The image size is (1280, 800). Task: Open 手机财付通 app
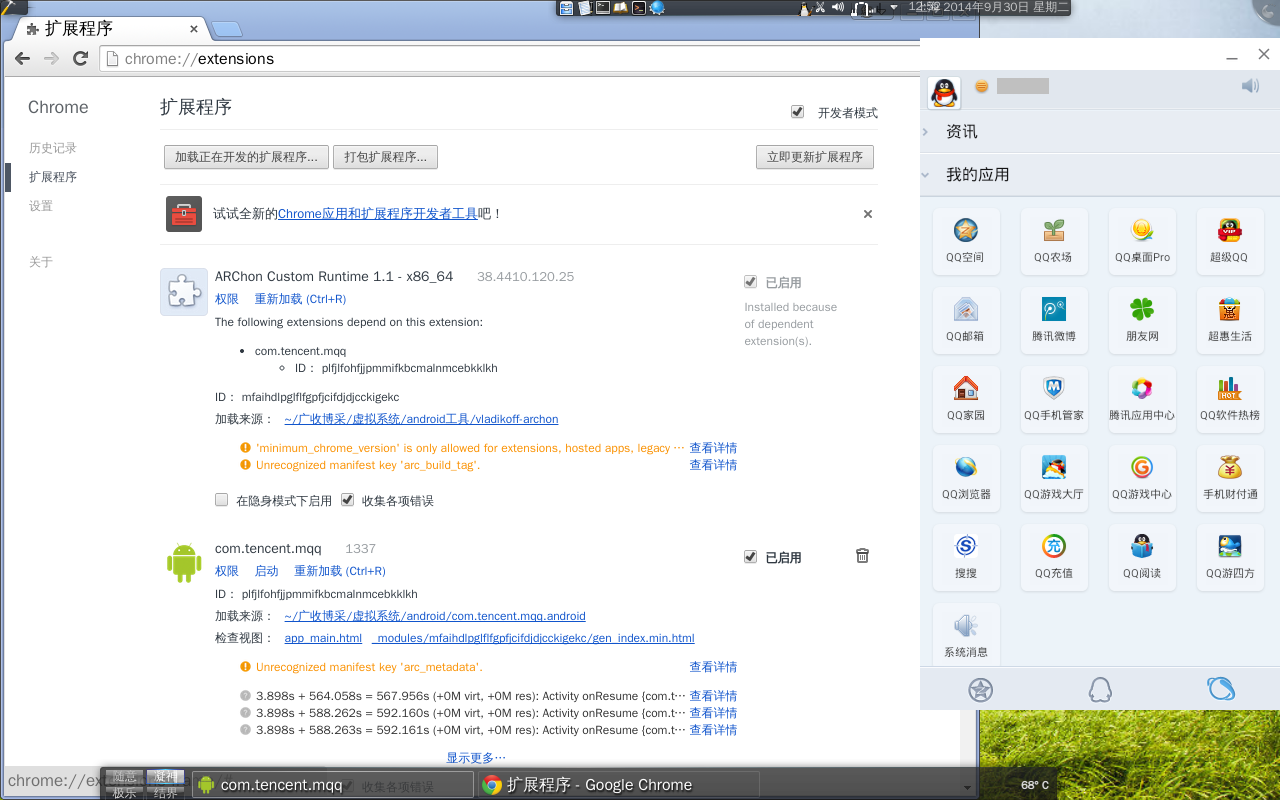[x=1229, y=478]
